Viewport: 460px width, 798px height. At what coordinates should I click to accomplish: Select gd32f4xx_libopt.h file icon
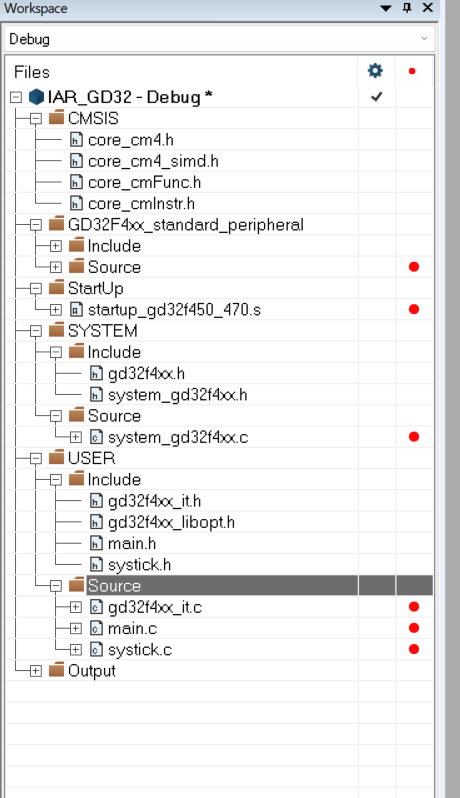coord(96,522)
